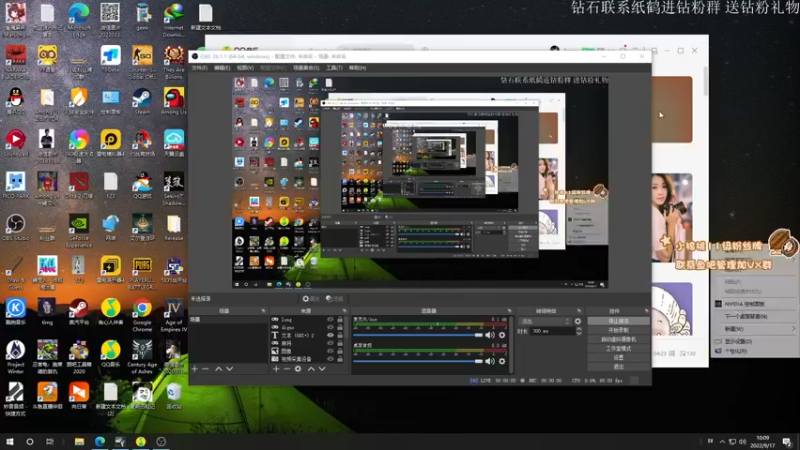Image resolution: width=800 pixels, height=450 pixels.
Task: Click 设置 button in Controls
Action: [618, 358]
